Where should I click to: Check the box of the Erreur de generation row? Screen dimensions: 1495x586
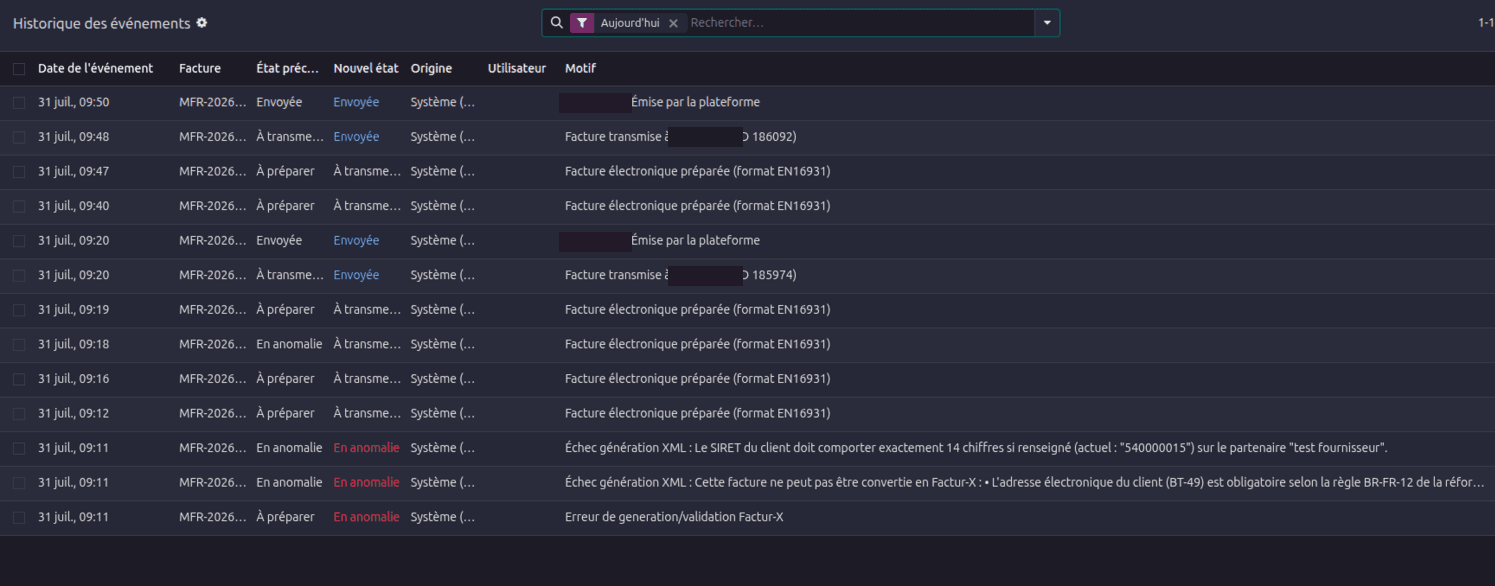[x=19, y=518]
